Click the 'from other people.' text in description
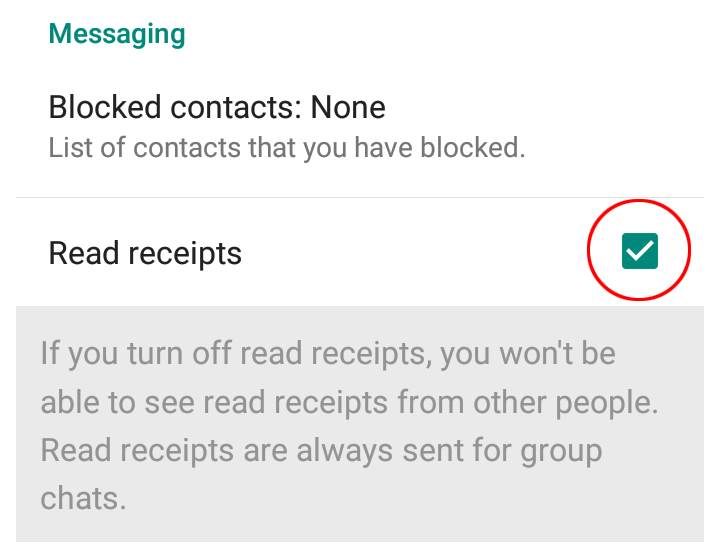The height and width of the screenshot is (558, 720). (528, 403)
